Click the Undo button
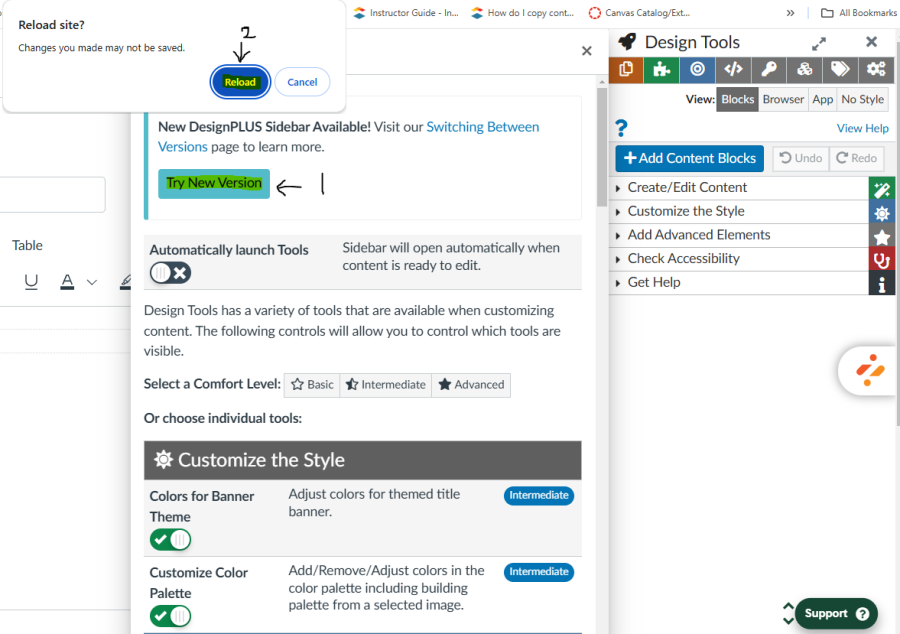The width and height of the screenshot is (900, 634). [801, 158]
